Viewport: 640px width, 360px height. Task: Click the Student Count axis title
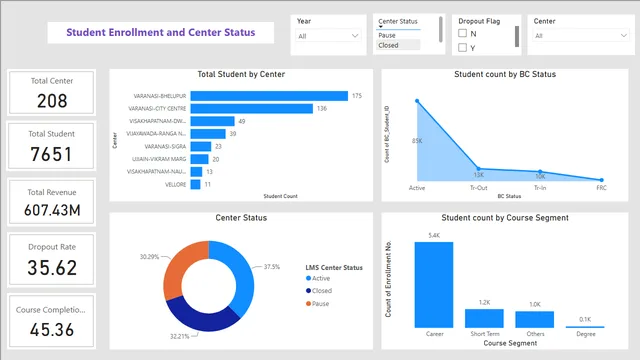tap(280, 196)
